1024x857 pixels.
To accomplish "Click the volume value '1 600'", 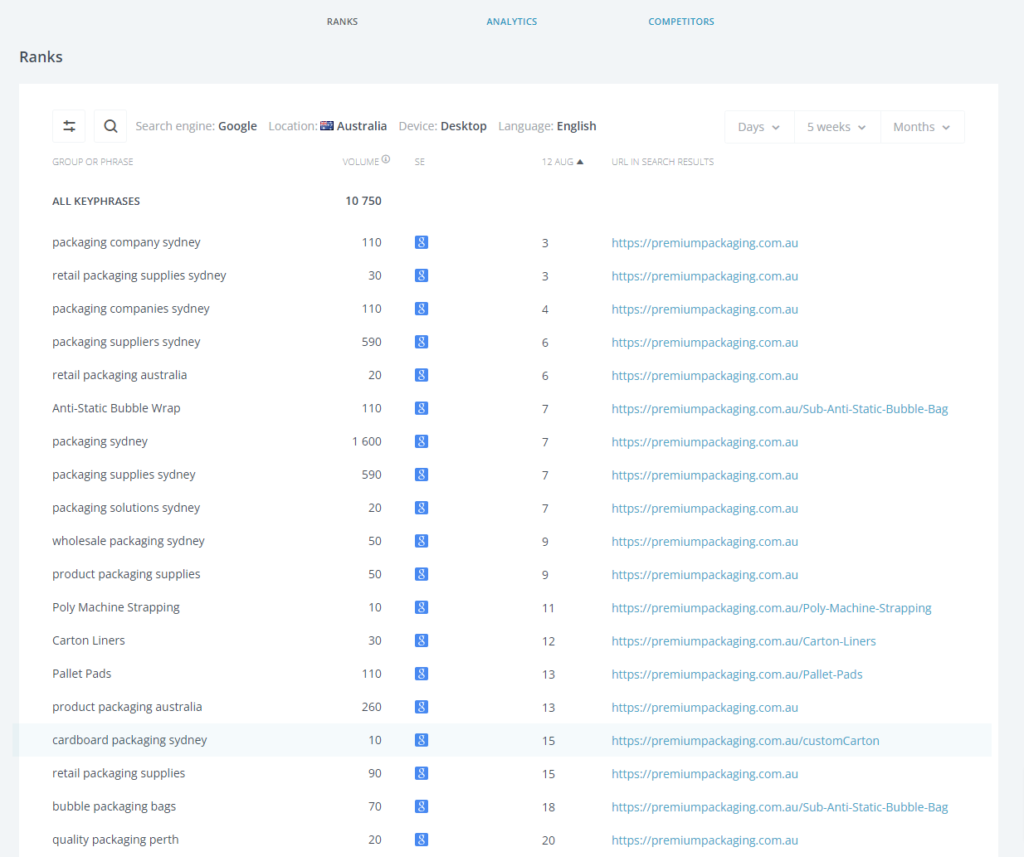I will tap(366, 442).
